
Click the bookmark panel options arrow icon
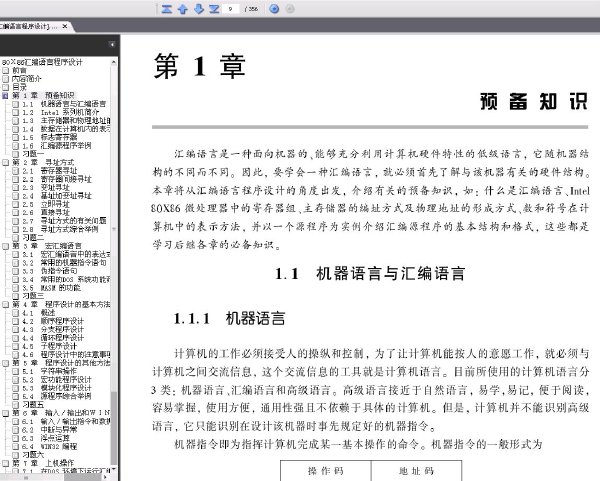coord(112,44)
